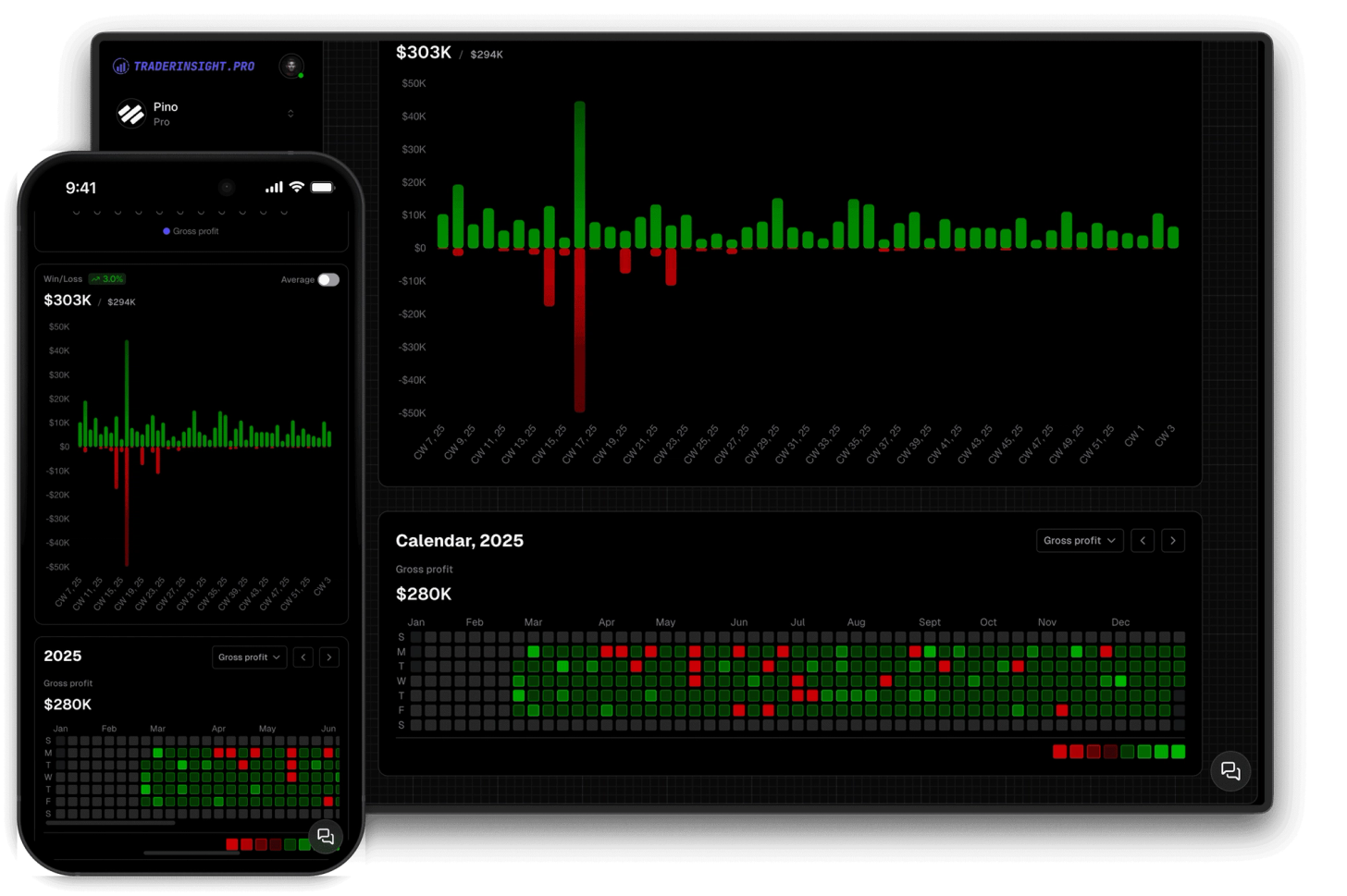Open the Gross profit dropdown in Calendar 2025
Image resolution: width=1347 pixels, height=896 pixels.
(1079, 540)
